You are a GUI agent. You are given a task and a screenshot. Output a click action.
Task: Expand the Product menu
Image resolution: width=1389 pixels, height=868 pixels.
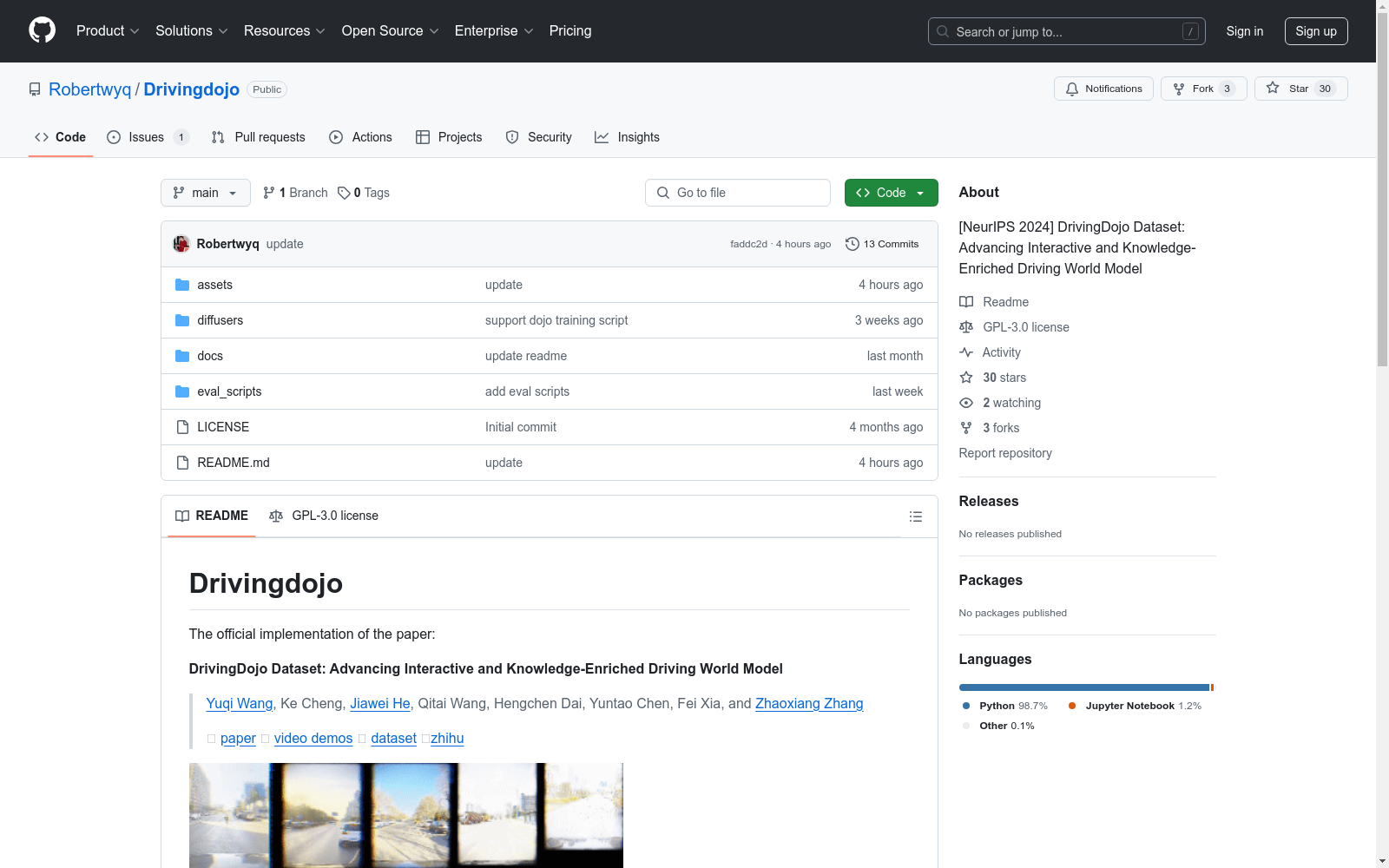[108, 30]
